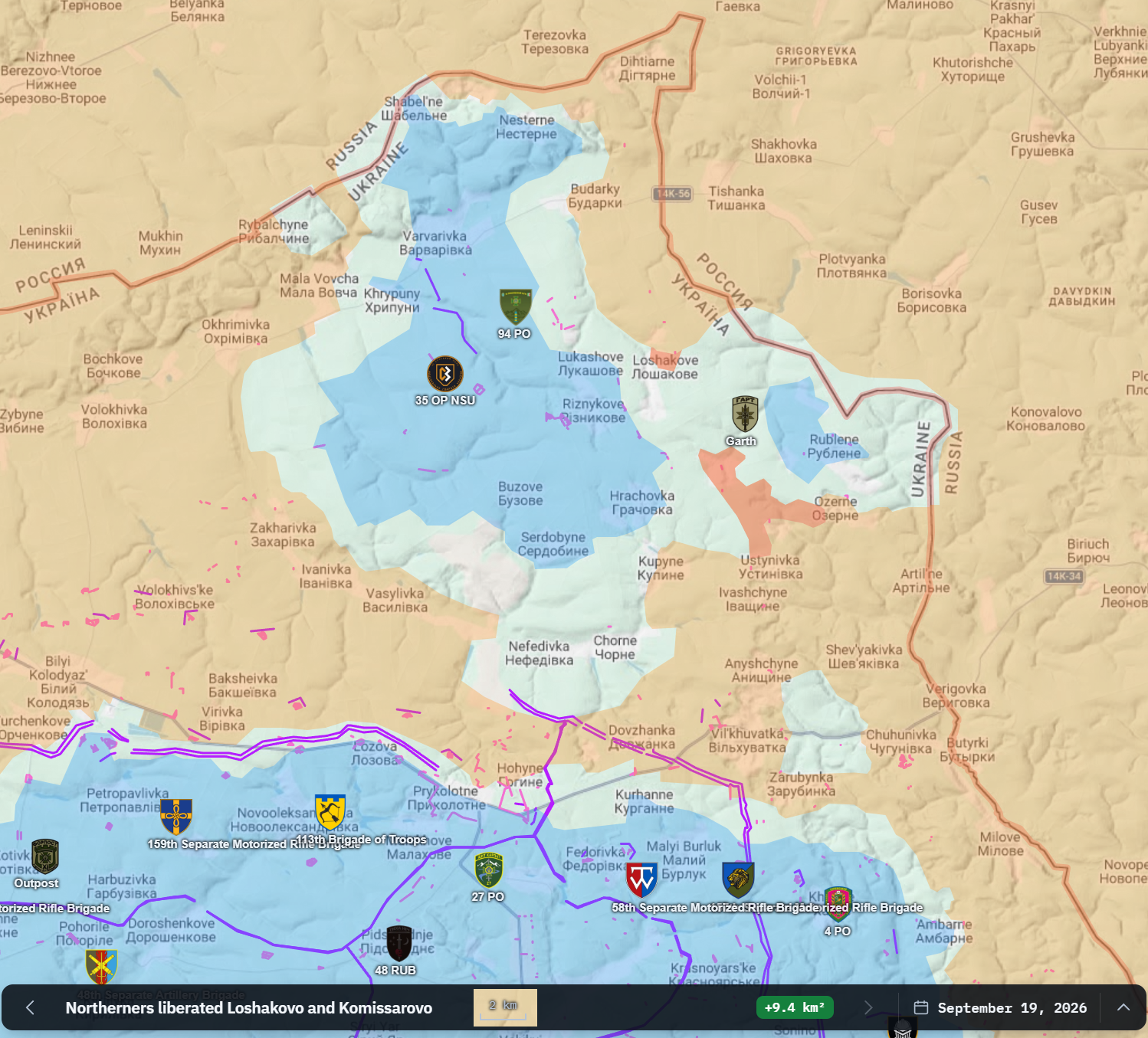Open the September 19, 2026 date picker
Image resolution: width=1148 pixels, height=1038 pixels.
[1000, 1007]
